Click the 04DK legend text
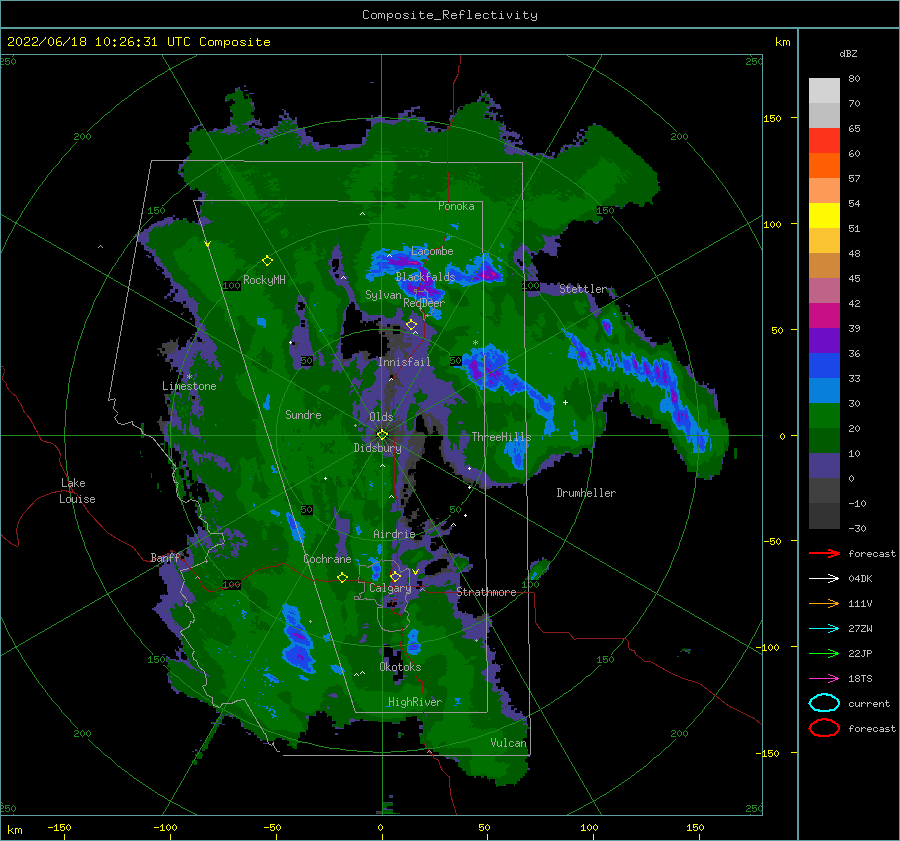The width and height of the screenshot is (900, 841). pyautogui.click(x=860, y=578)
